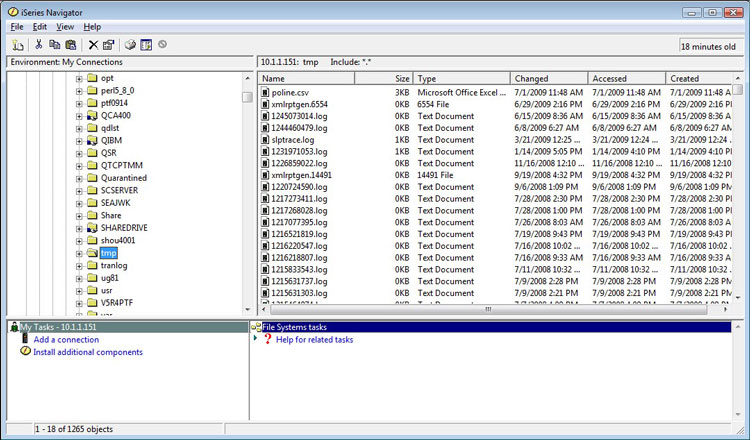
Task: Expand the opt folder node
Action: pyautogui.click(x=79, y=79)
